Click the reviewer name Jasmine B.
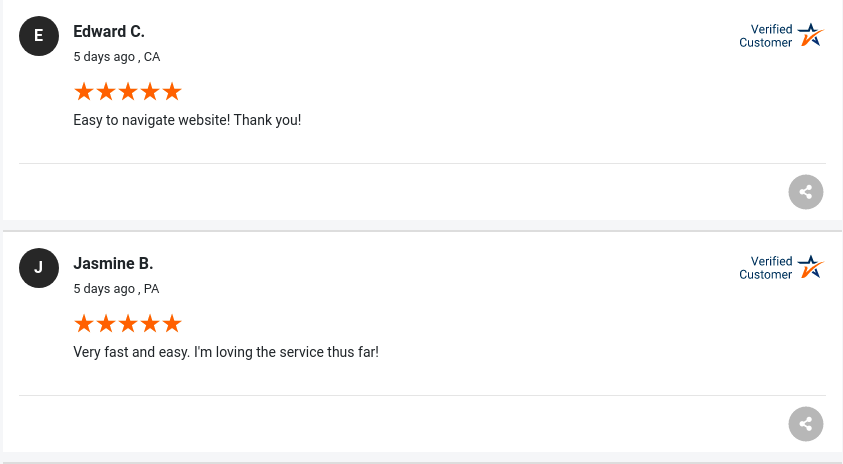 (113, 264)
